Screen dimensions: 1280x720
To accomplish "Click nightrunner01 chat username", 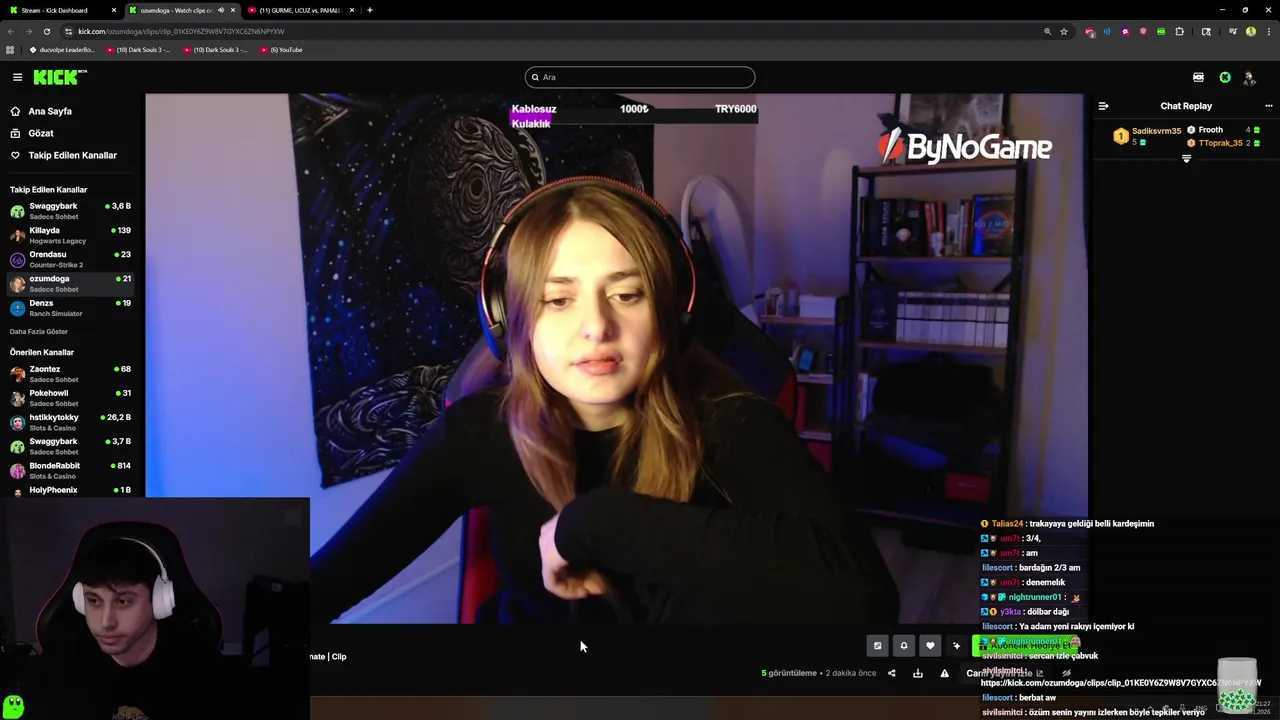I will (x=1035, y=597).
